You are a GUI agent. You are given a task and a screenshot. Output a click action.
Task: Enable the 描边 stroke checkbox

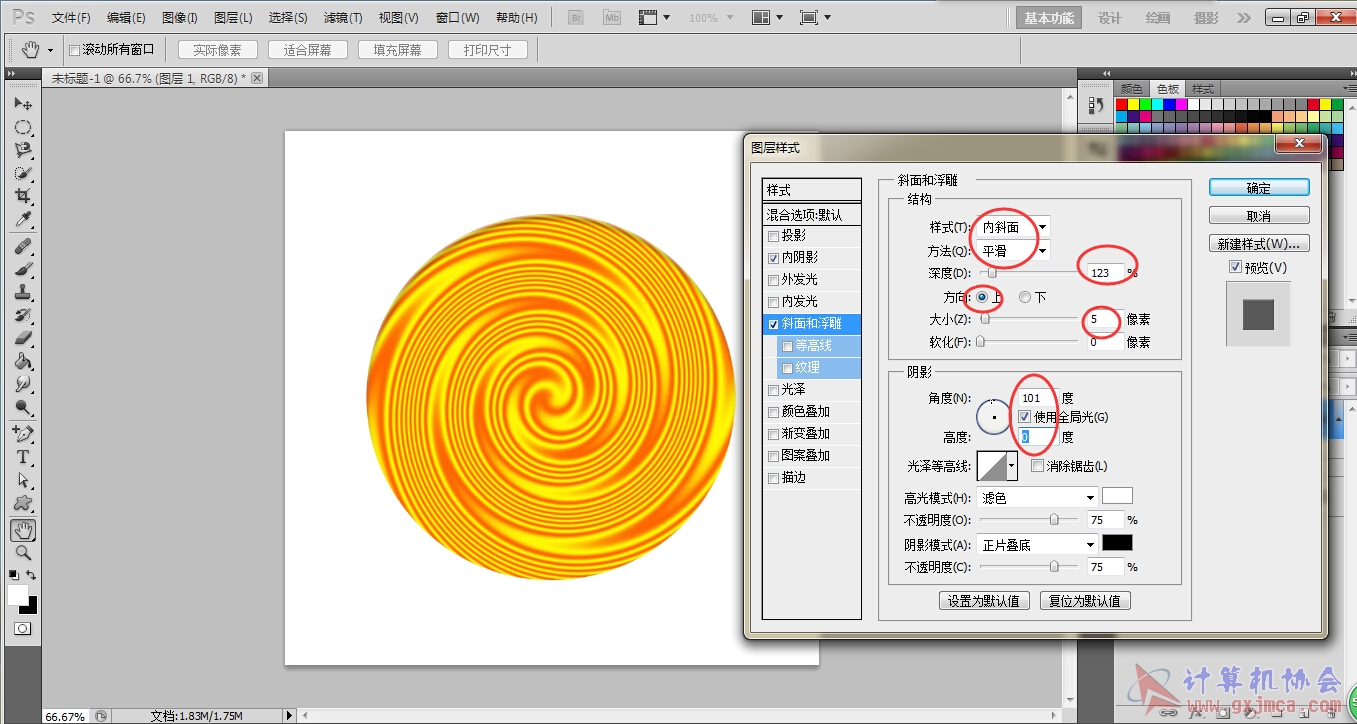(773, 478)
